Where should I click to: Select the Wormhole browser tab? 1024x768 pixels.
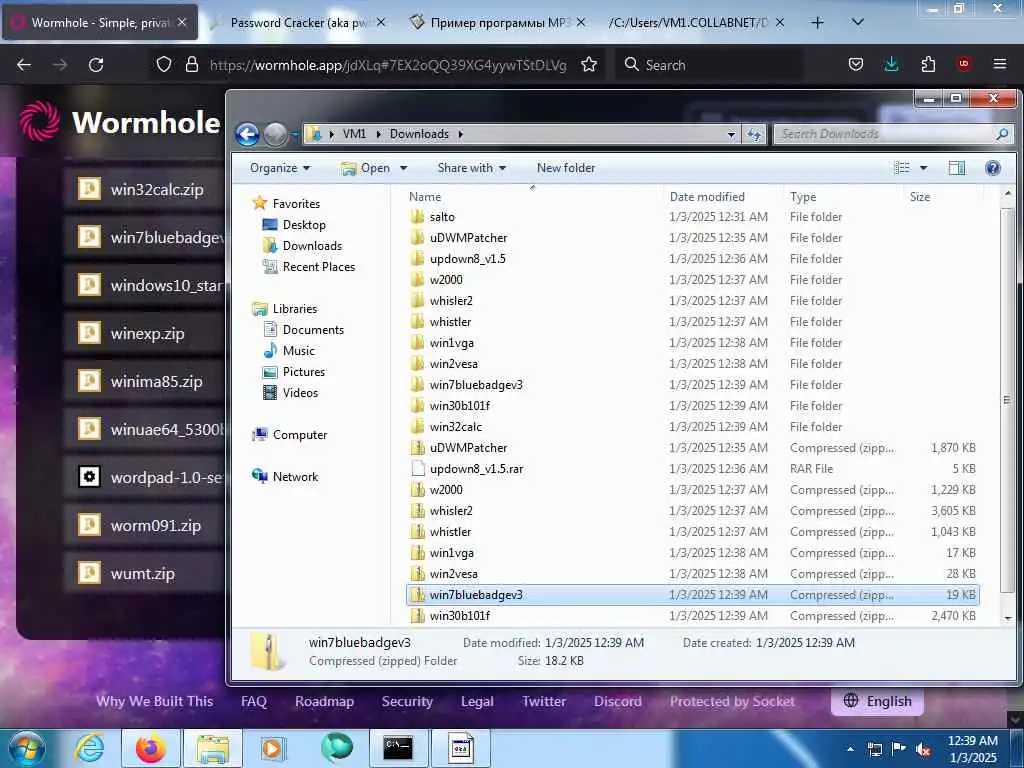(100, 23)
